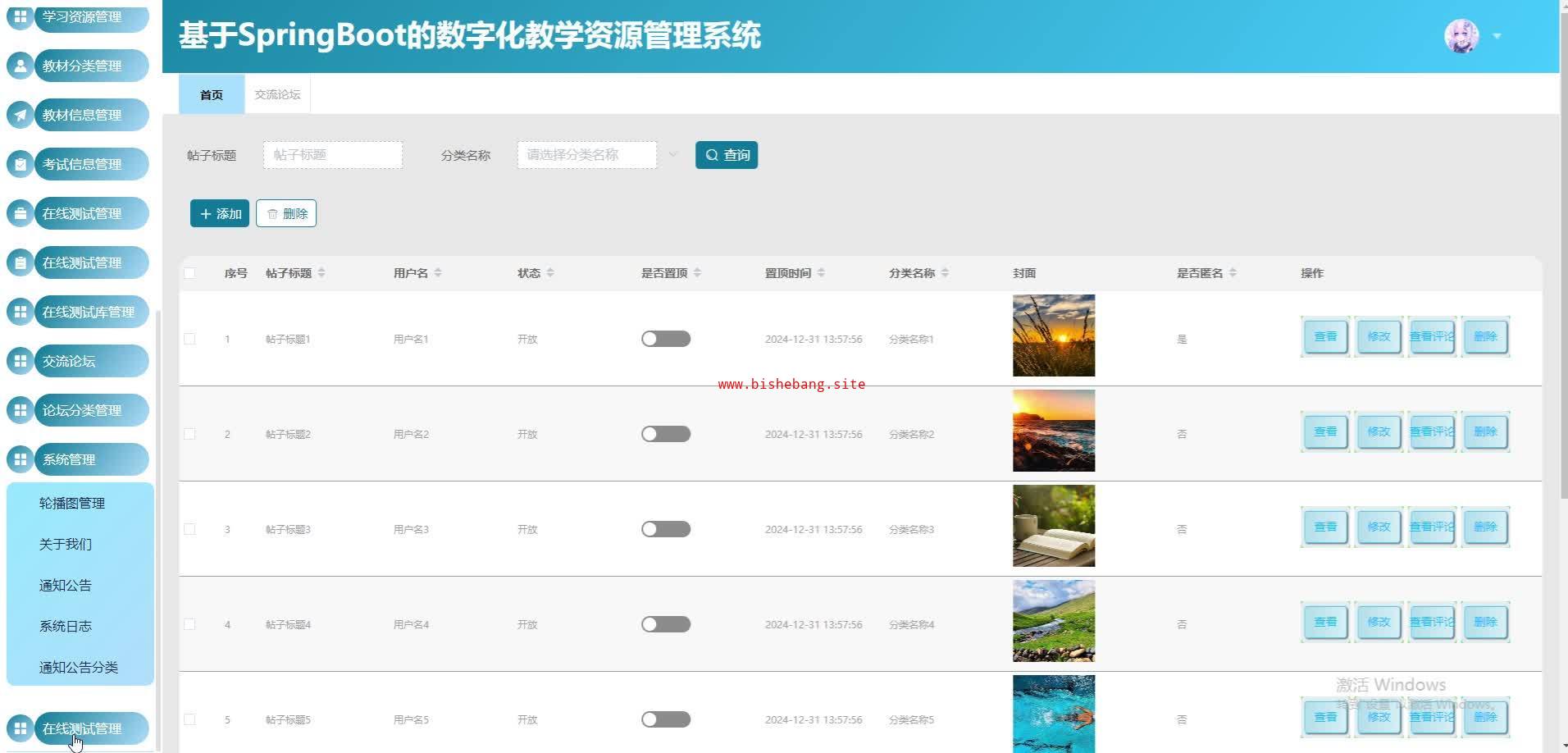Toggle the pin switch for 帖子标题1
This screenshot has width=1568, height=753.
(665, 339)
